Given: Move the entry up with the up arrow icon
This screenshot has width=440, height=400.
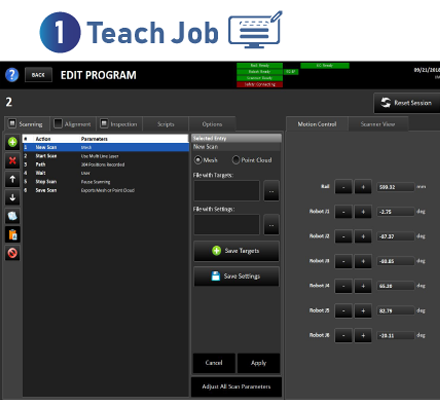Looking at the screenshot, I should (12, 179).
